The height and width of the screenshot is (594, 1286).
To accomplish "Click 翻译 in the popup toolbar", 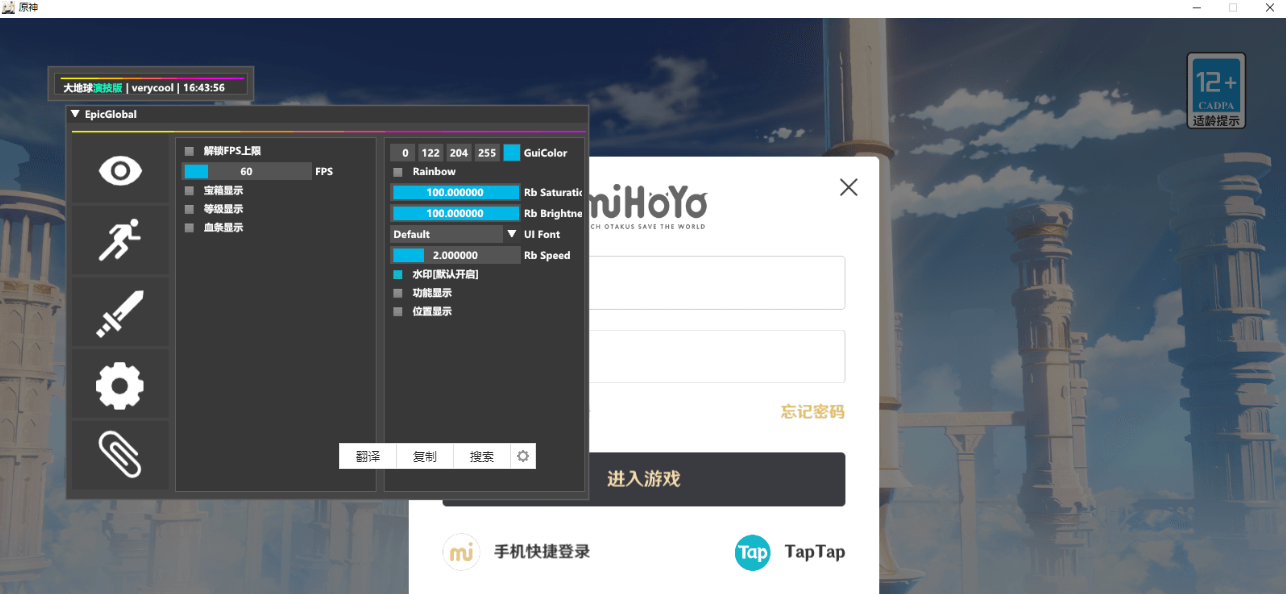I will point(368,456).
